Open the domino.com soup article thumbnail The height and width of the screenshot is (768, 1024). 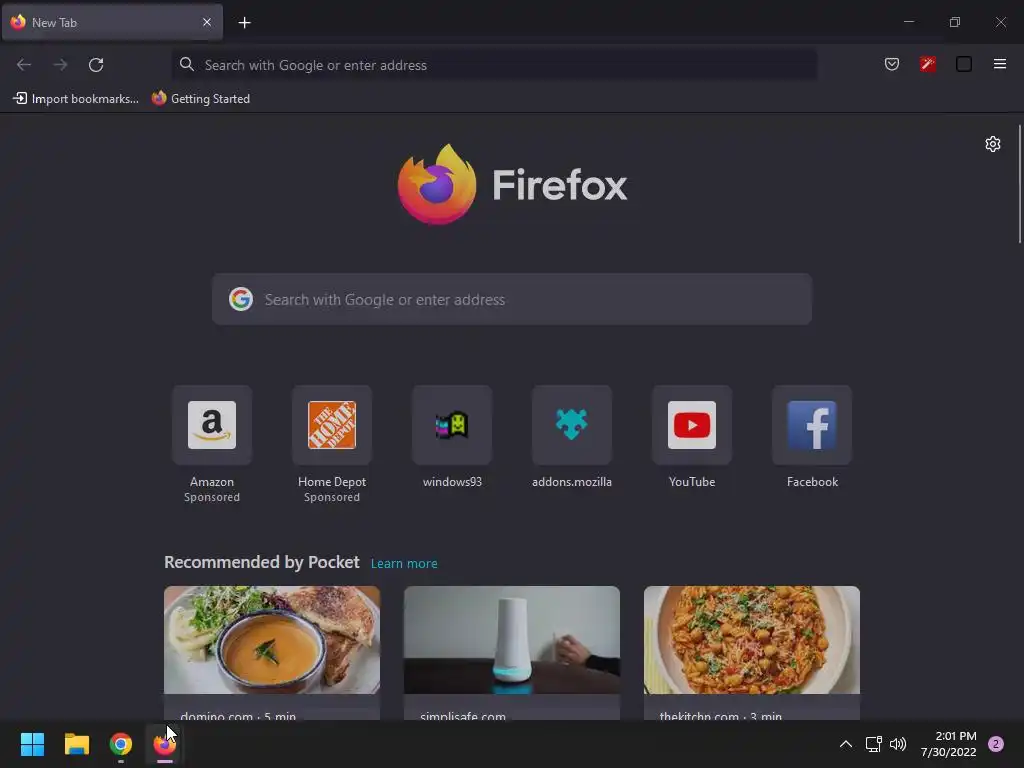tap(272, 640)
